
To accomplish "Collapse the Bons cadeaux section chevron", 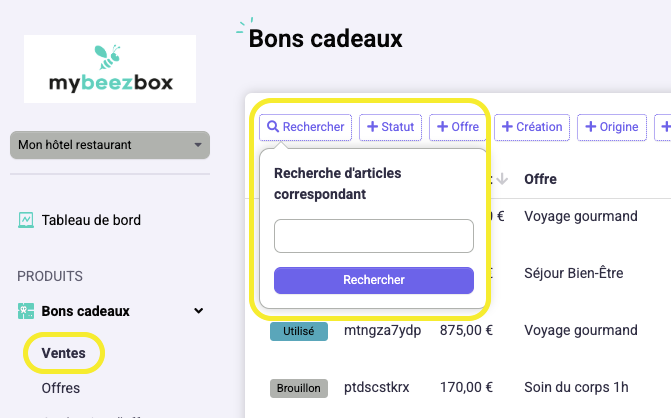I will point(198,311).
